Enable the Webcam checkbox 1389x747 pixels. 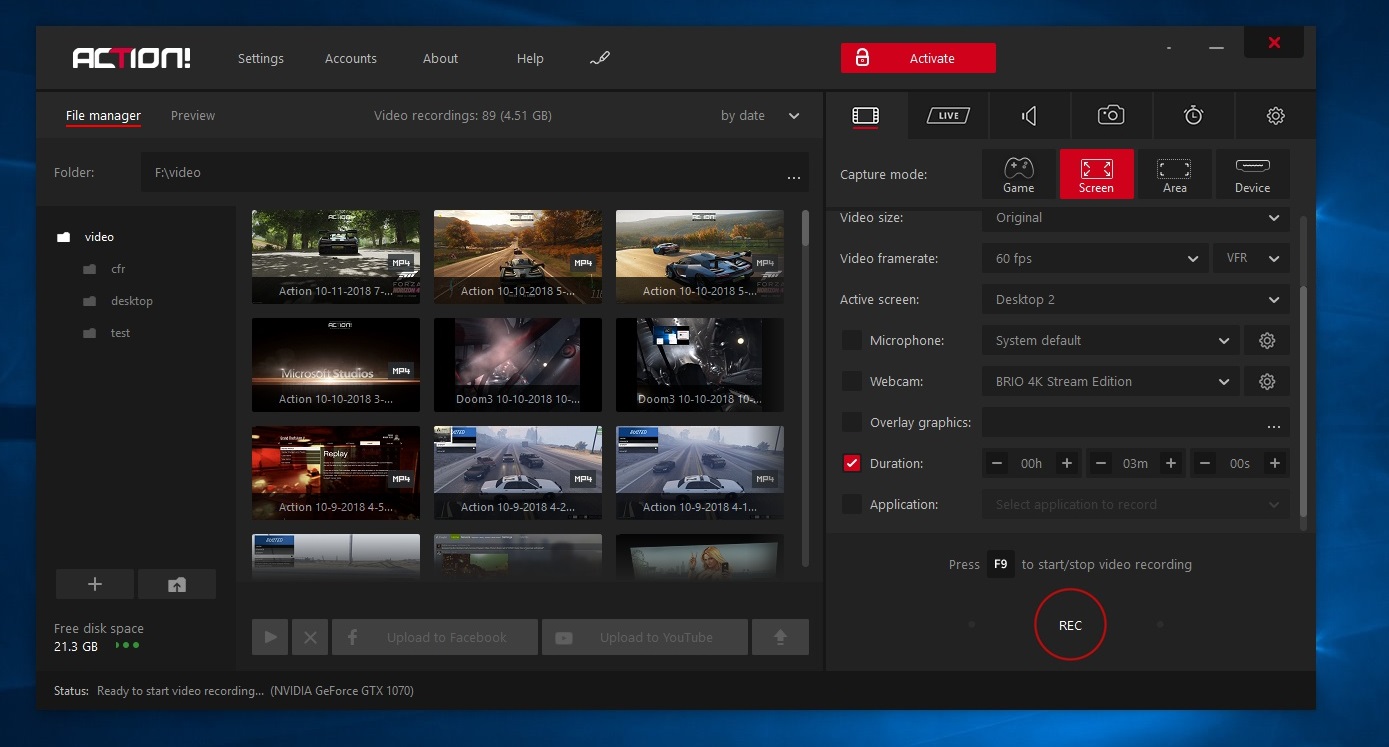pos(852,382)
